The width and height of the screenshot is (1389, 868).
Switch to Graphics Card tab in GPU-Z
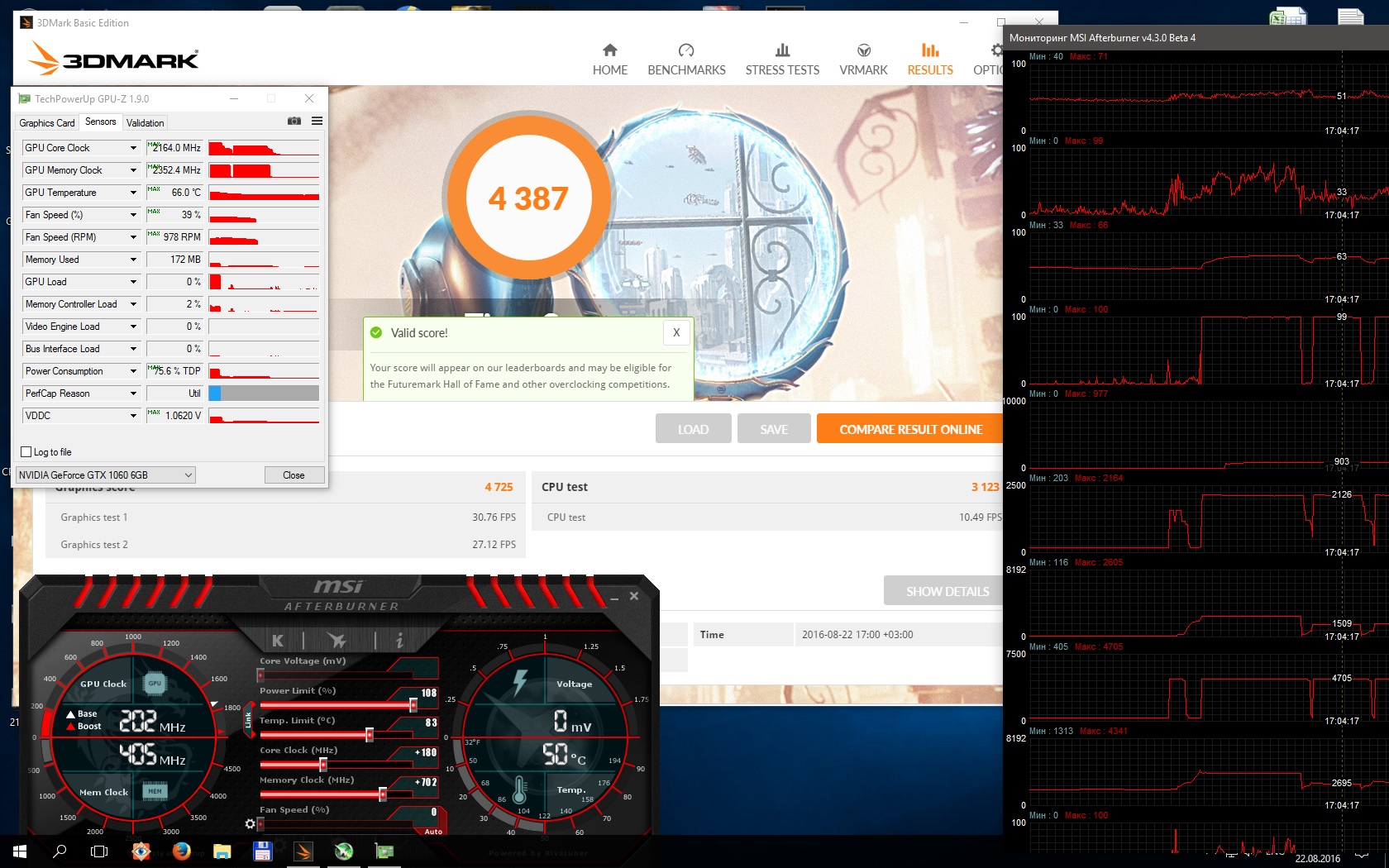coord(47,122)
